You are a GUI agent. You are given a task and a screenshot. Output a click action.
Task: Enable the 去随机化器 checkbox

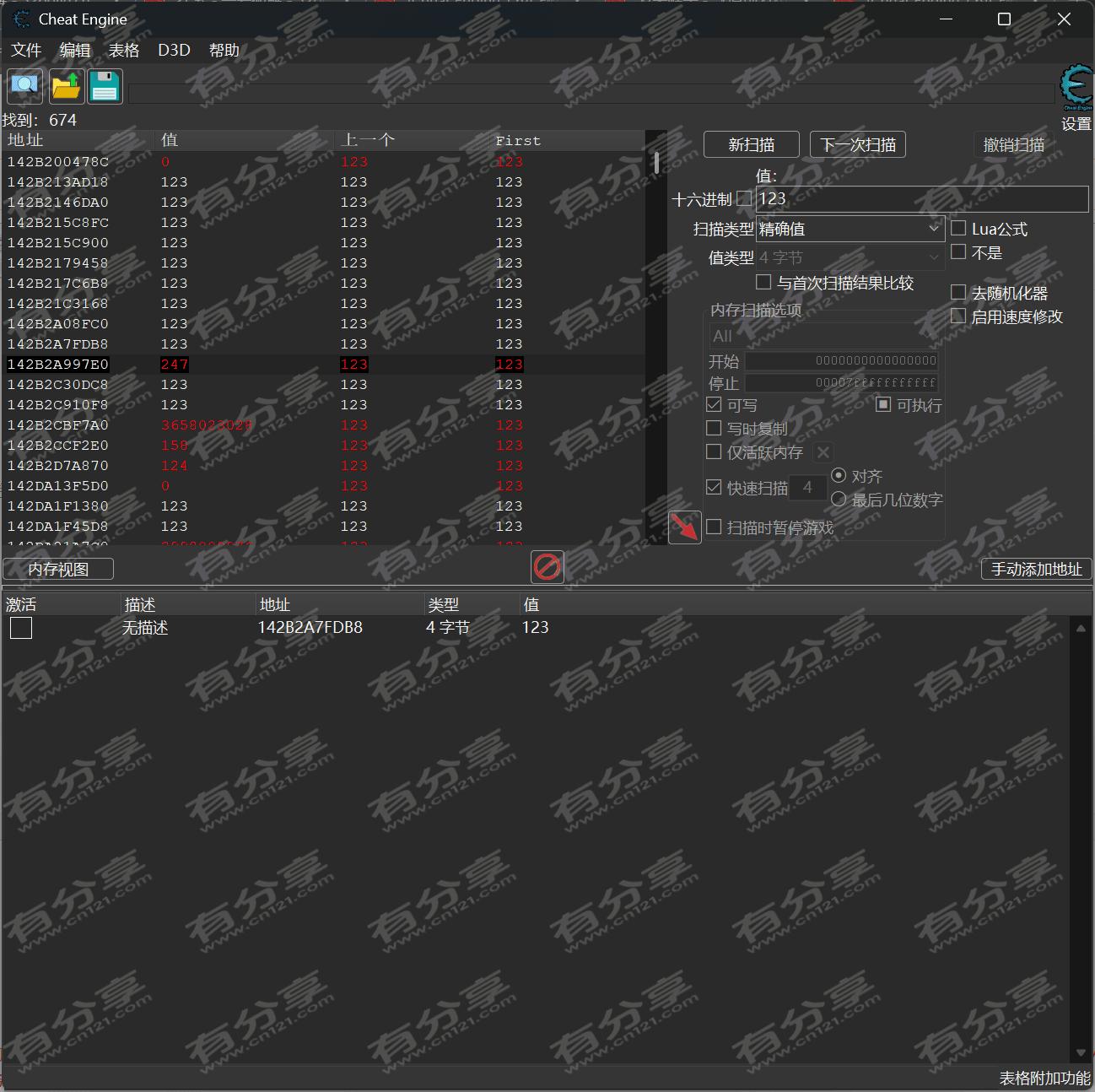(x=958, y=292)
